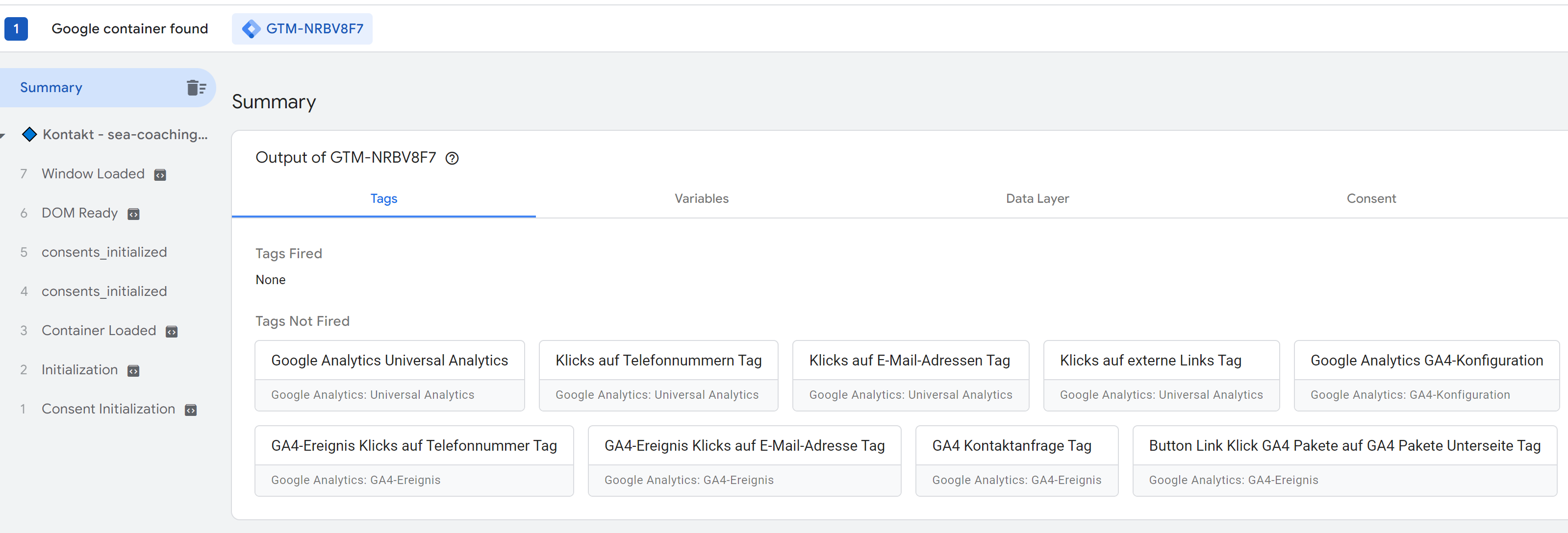This screenshot has width=1568, height=533.
Task: Open Google Analytics GA4-Konfiguration tag card
Action: point(1427,376)
